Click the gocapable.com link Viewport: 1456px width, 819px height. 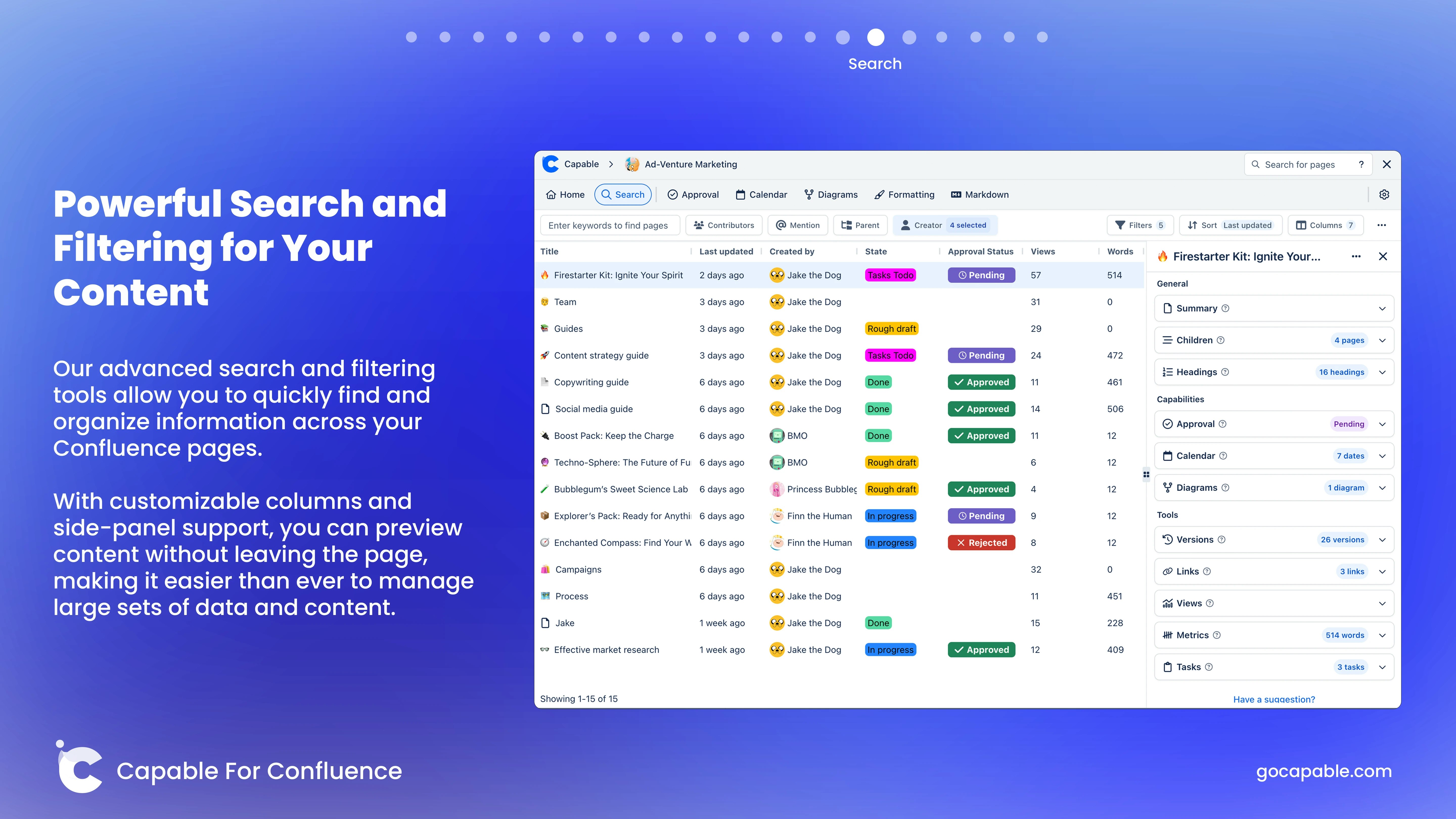coord(1324,771)
